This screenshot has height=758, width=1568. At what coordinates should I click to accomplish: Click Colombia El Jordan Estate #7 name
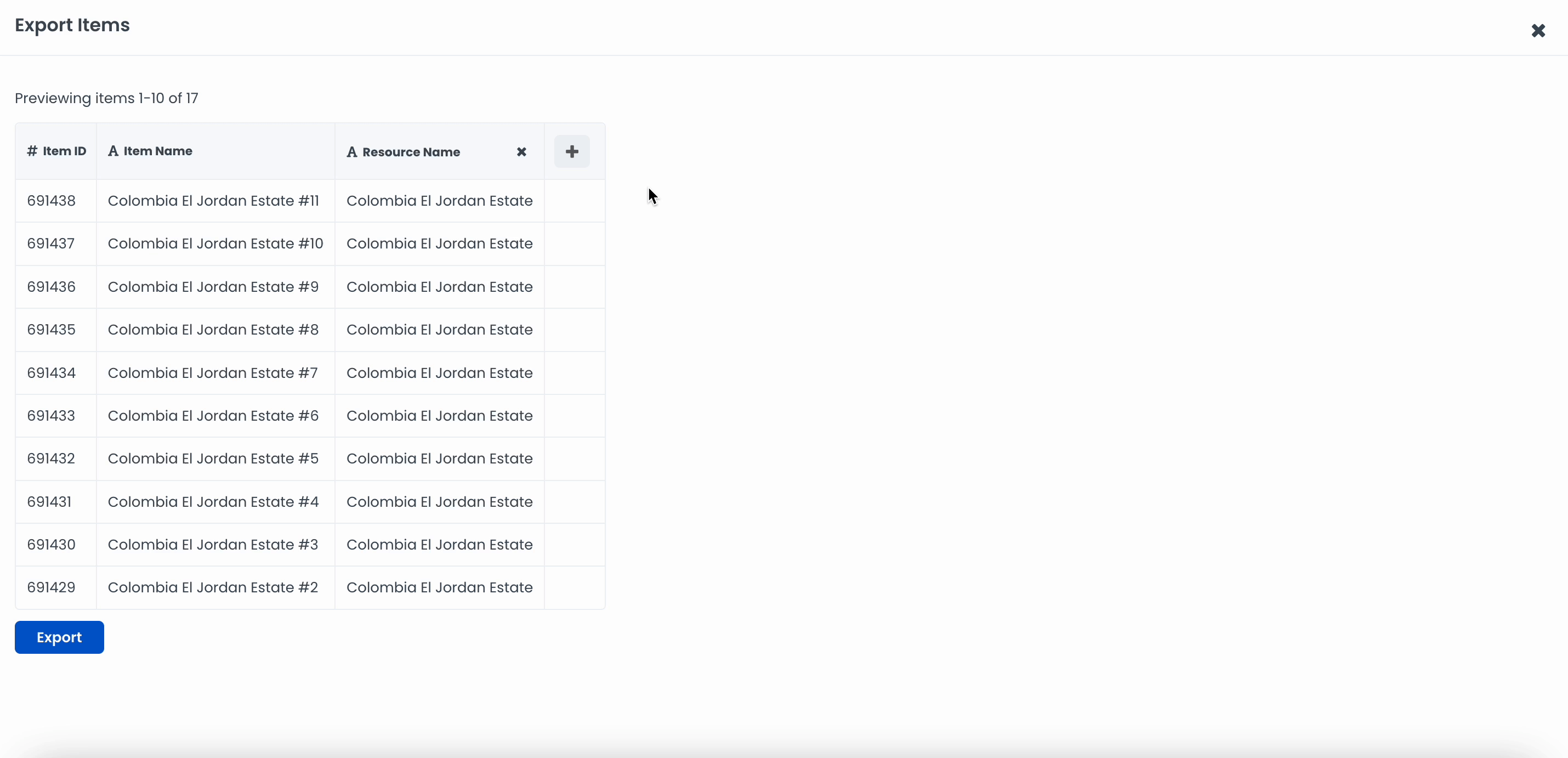[212, 372]
